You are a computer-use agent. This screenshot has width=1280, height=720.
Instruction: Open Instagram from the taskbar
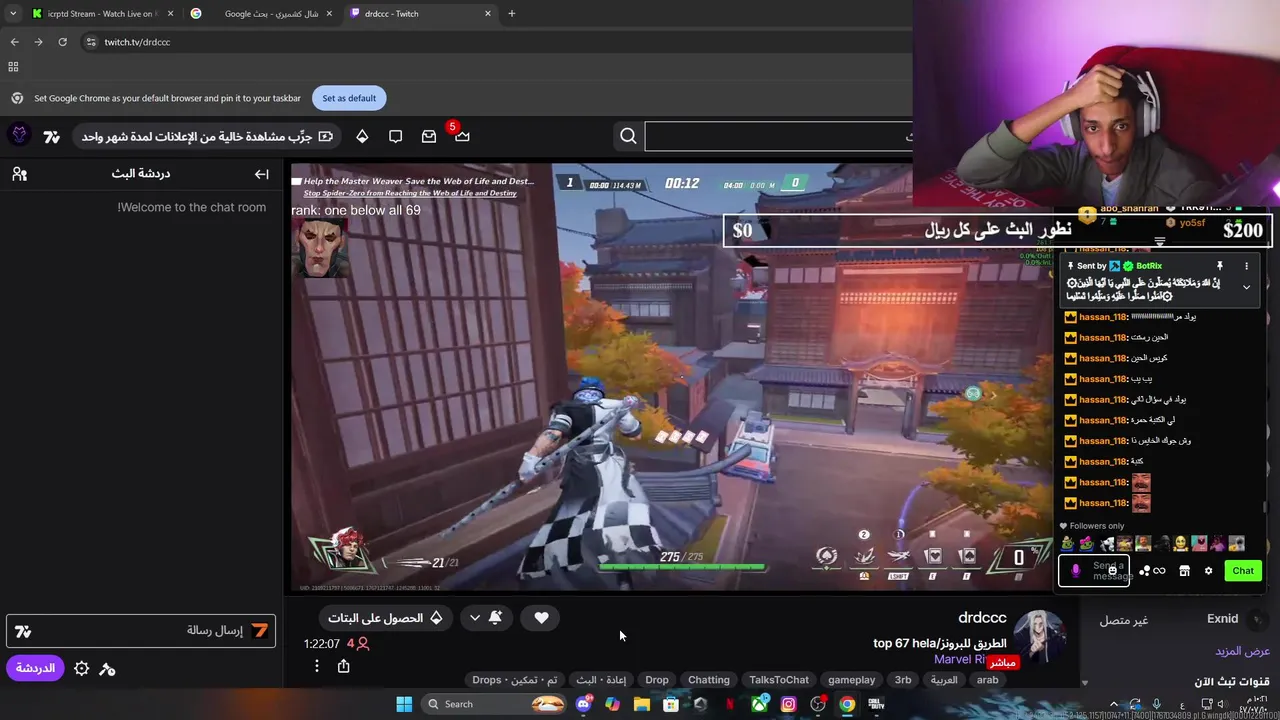[789, 704]
